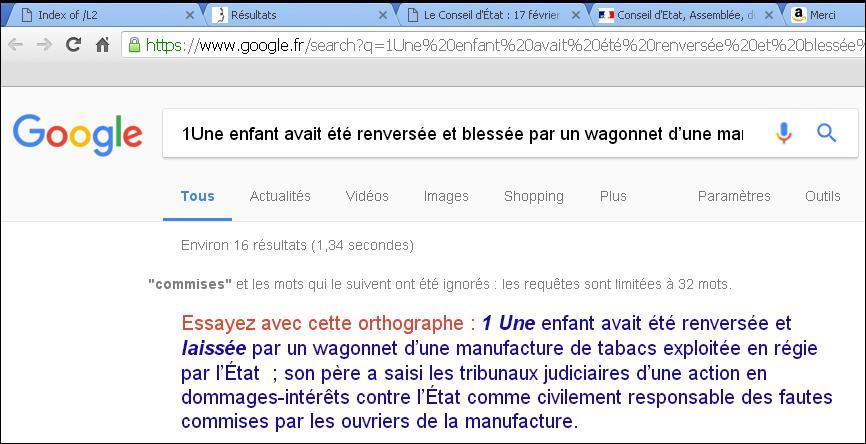Start voice search with microphone icon

[x=784, y=133]
